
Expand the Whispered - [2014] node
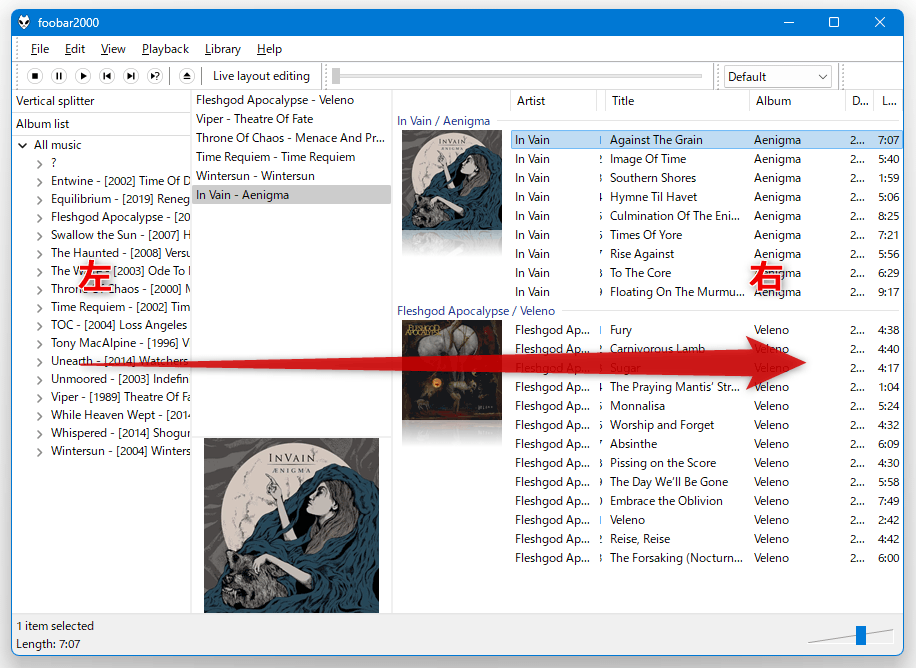point(40,434)
